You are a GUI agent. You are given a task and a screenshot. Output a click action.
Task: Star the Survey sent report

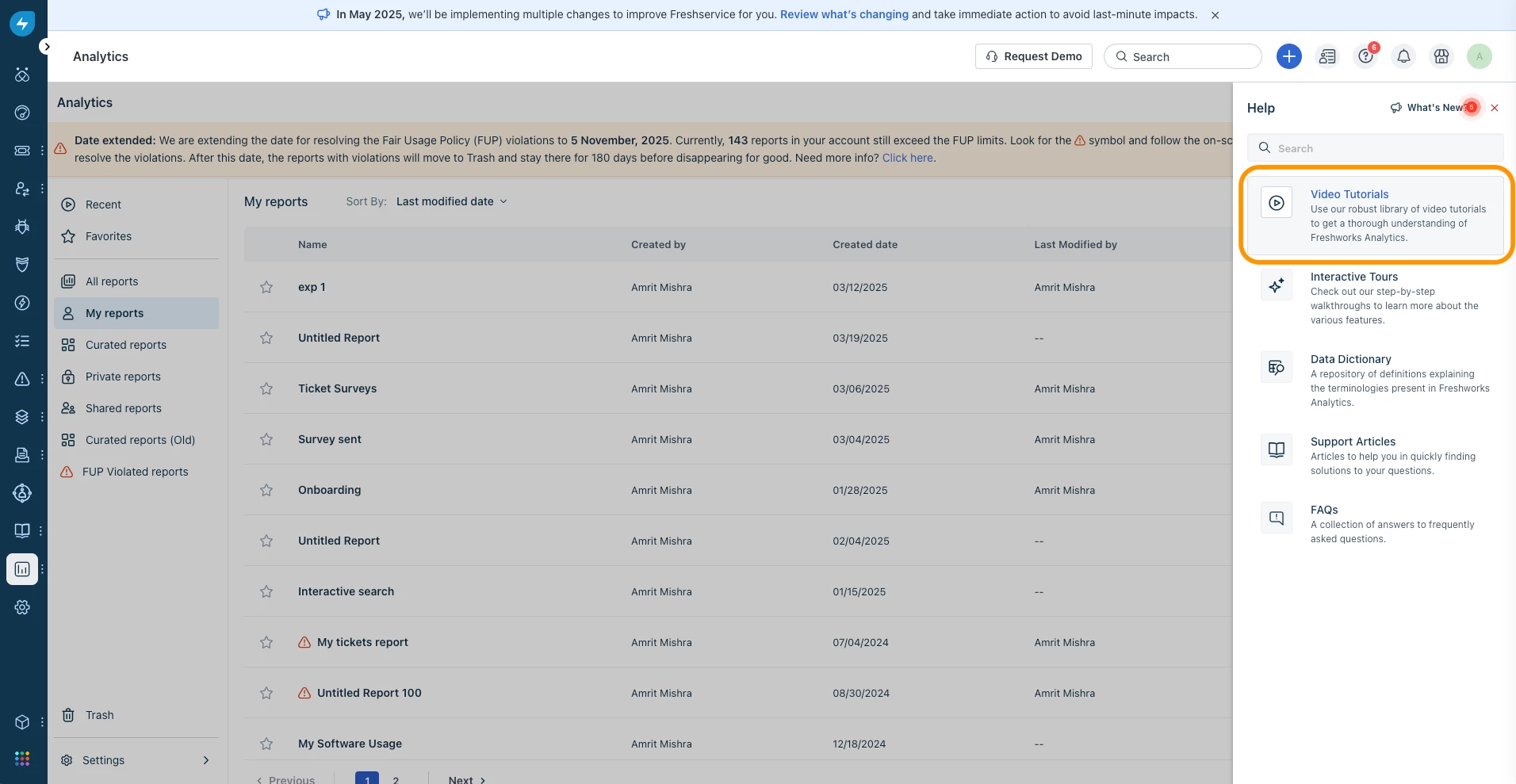266,439
